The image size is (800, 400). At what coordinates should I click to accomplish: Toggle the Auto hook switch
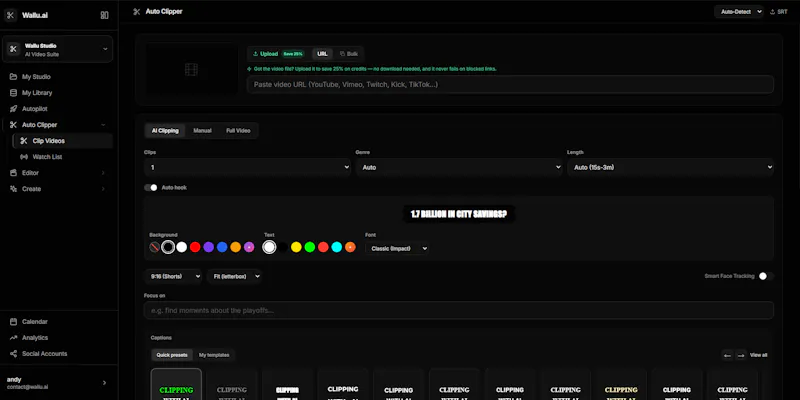click(151, 188)
